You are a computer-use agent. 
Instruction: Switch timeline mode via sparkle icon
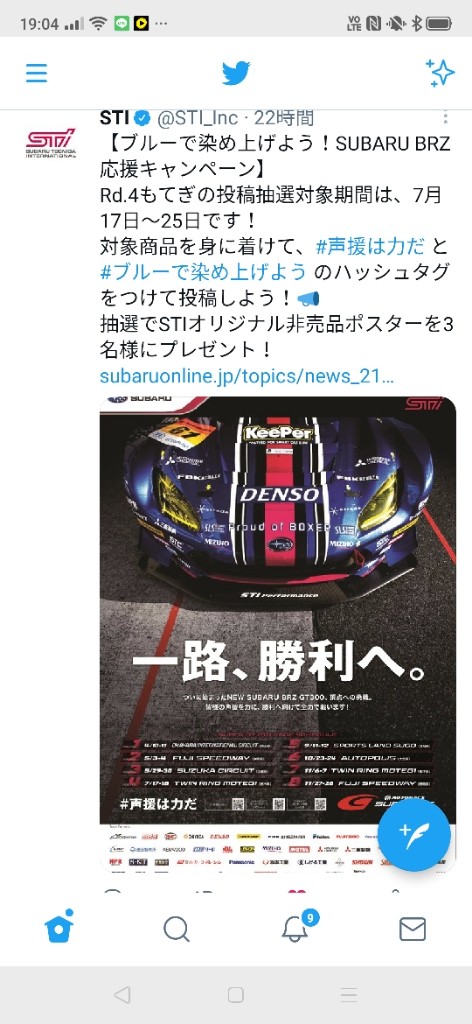pyautogui.click(x=440, y=72)
